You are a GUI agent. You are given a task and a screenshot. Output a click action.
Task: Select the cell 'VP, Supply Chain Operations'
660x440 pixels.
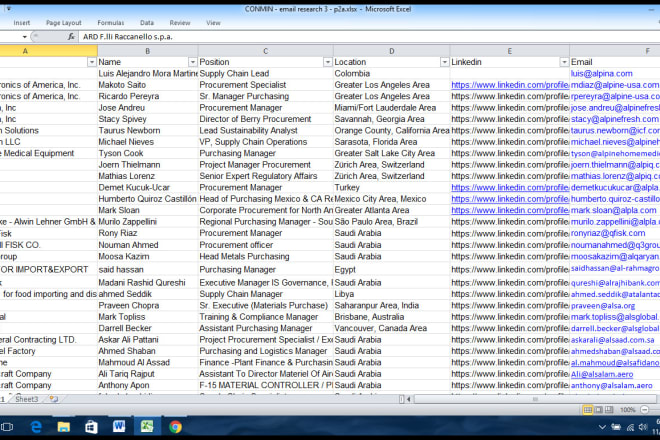click(266, 142)
